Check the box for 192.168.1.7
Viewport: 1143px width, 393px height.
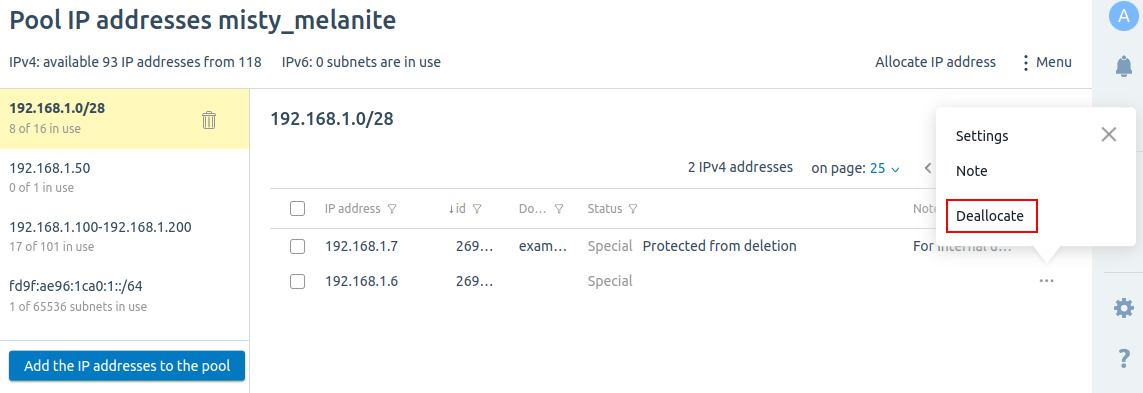(x=297, y=246)
